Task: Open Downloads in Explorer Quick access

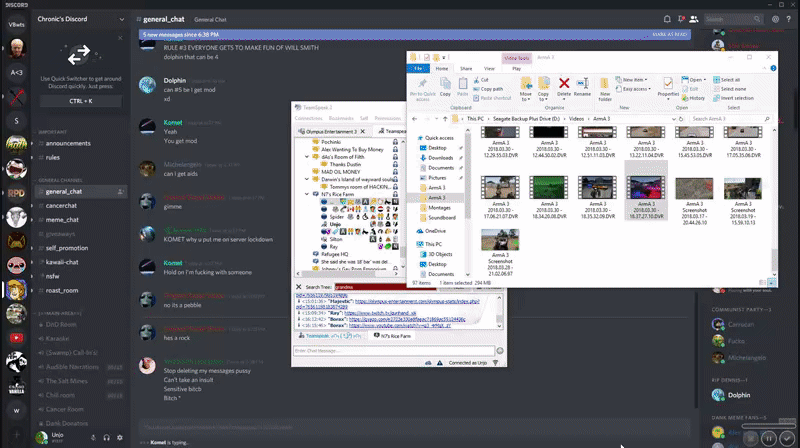Action: pyautogui.click(x=440, y=158)
